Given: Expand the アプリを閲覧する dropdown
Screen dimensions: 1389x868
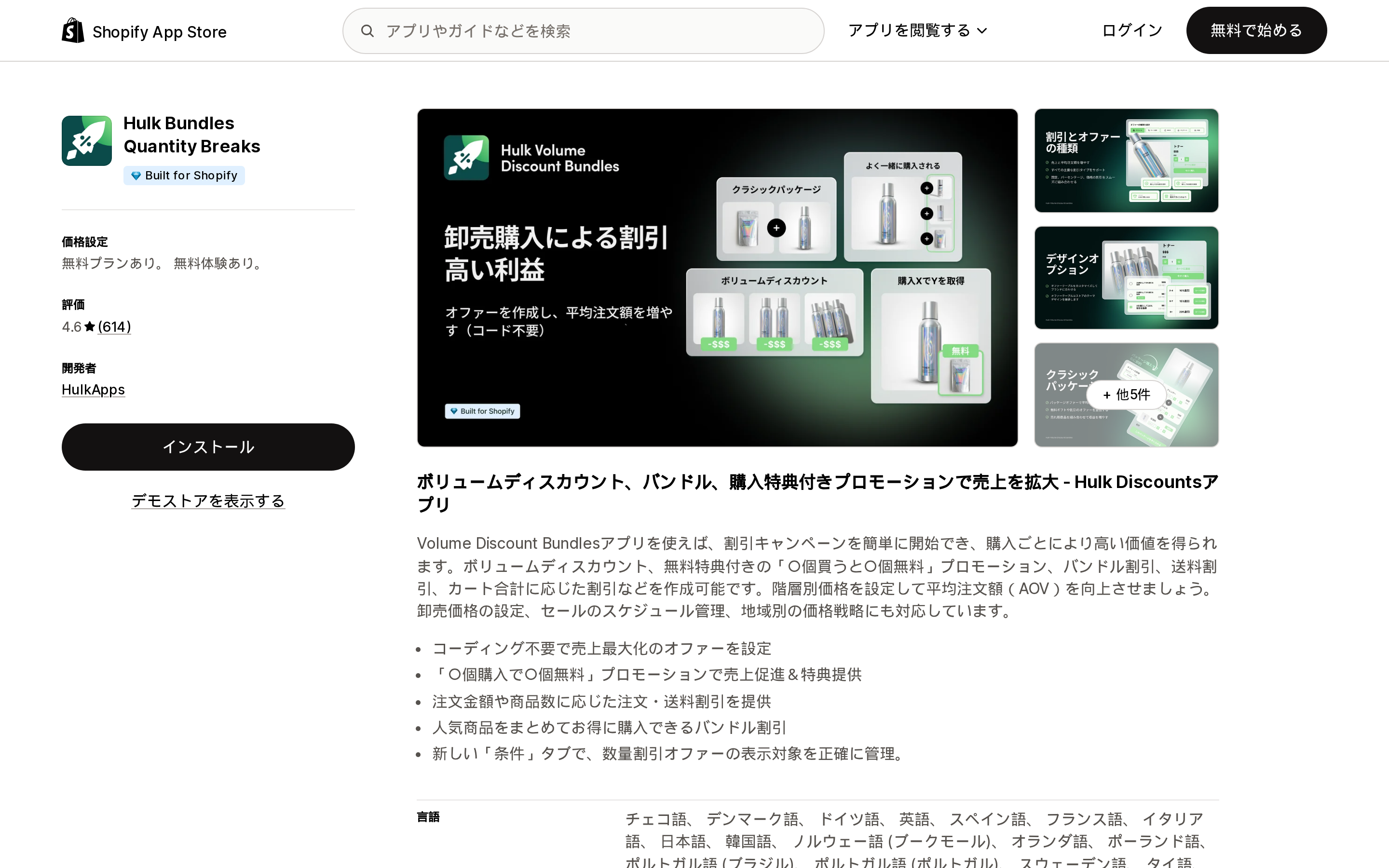Looking at the screenshot, I should tap(917, 30).
